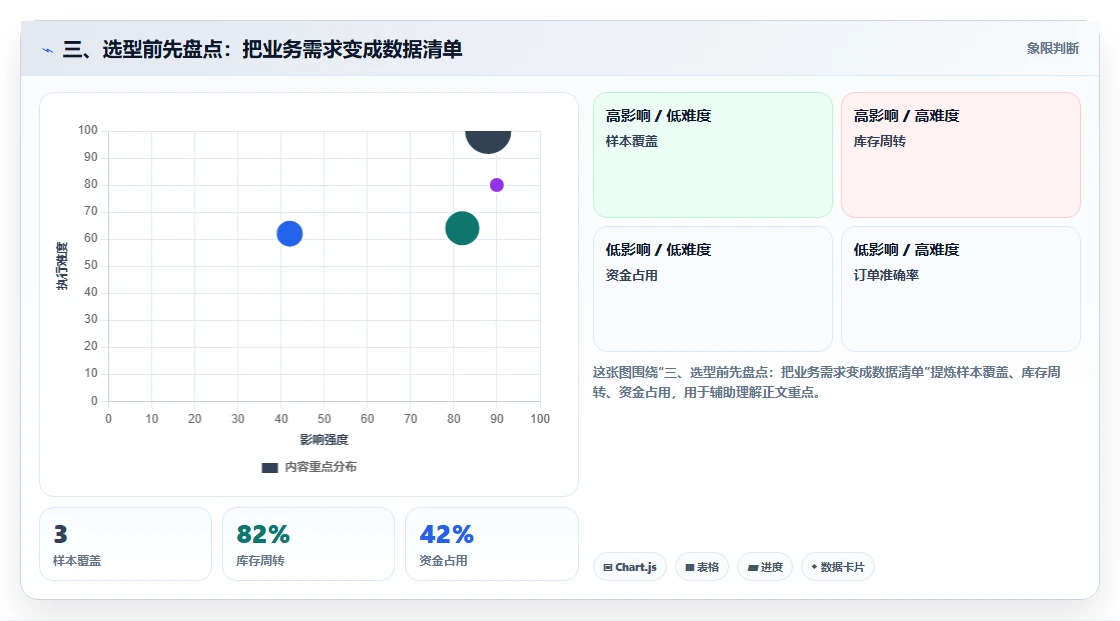Screen dimensions: 1120x621
Task: Open the 高影响 / 低难度 quadrant card
Action: [713, 154]
